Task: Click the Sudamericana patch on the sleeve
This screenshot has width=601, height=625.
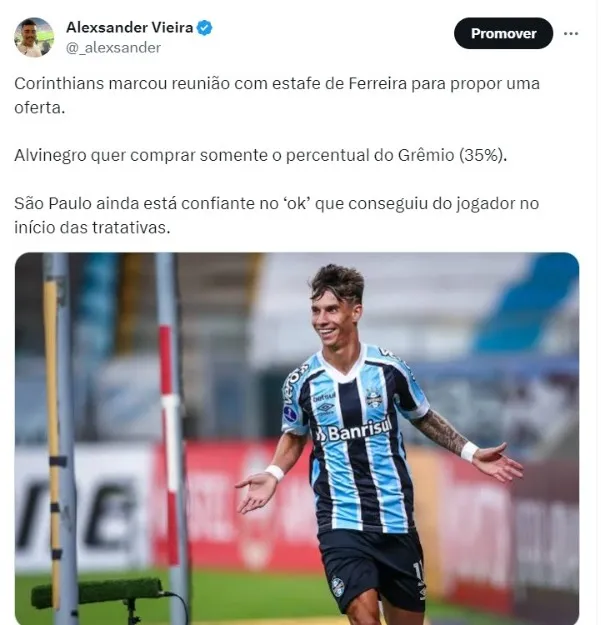Action: pos(290,414)
